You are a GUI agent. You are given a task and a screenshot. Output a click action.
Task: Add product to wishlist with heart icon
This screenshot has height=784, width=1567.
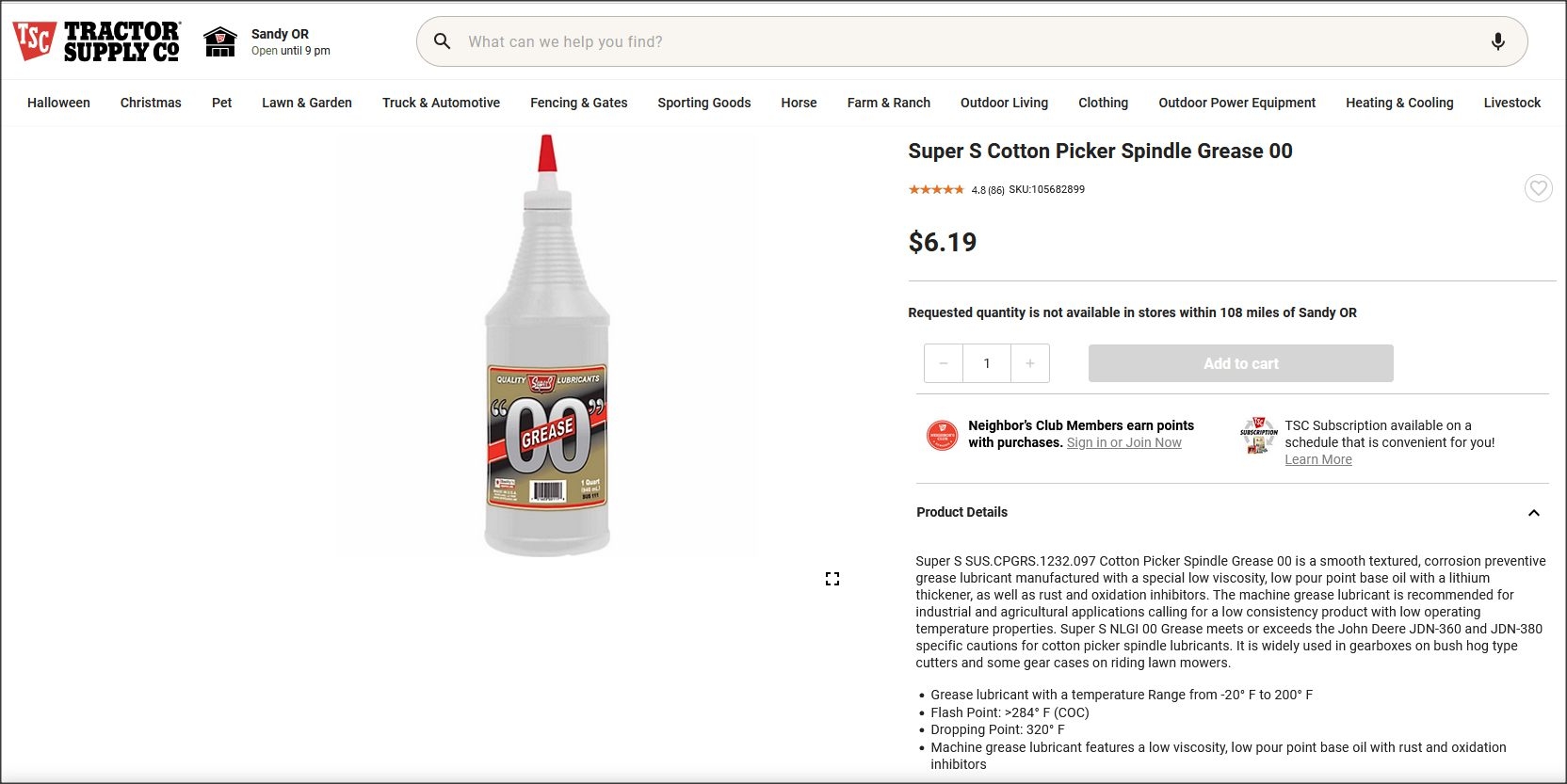click(1538, 188)
